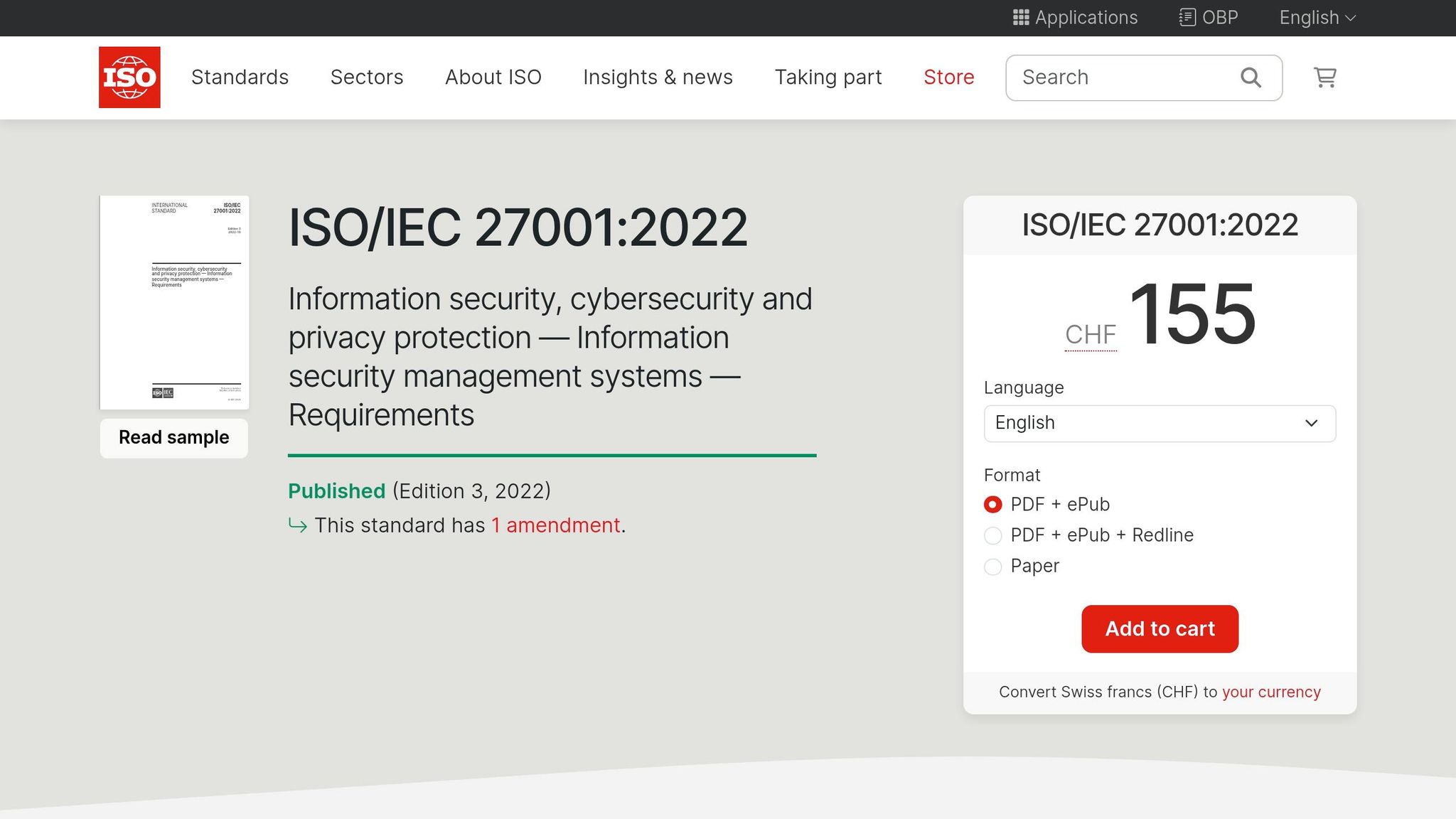Click Read sample for the standard

pyautogui.click(x=173, y=437)
